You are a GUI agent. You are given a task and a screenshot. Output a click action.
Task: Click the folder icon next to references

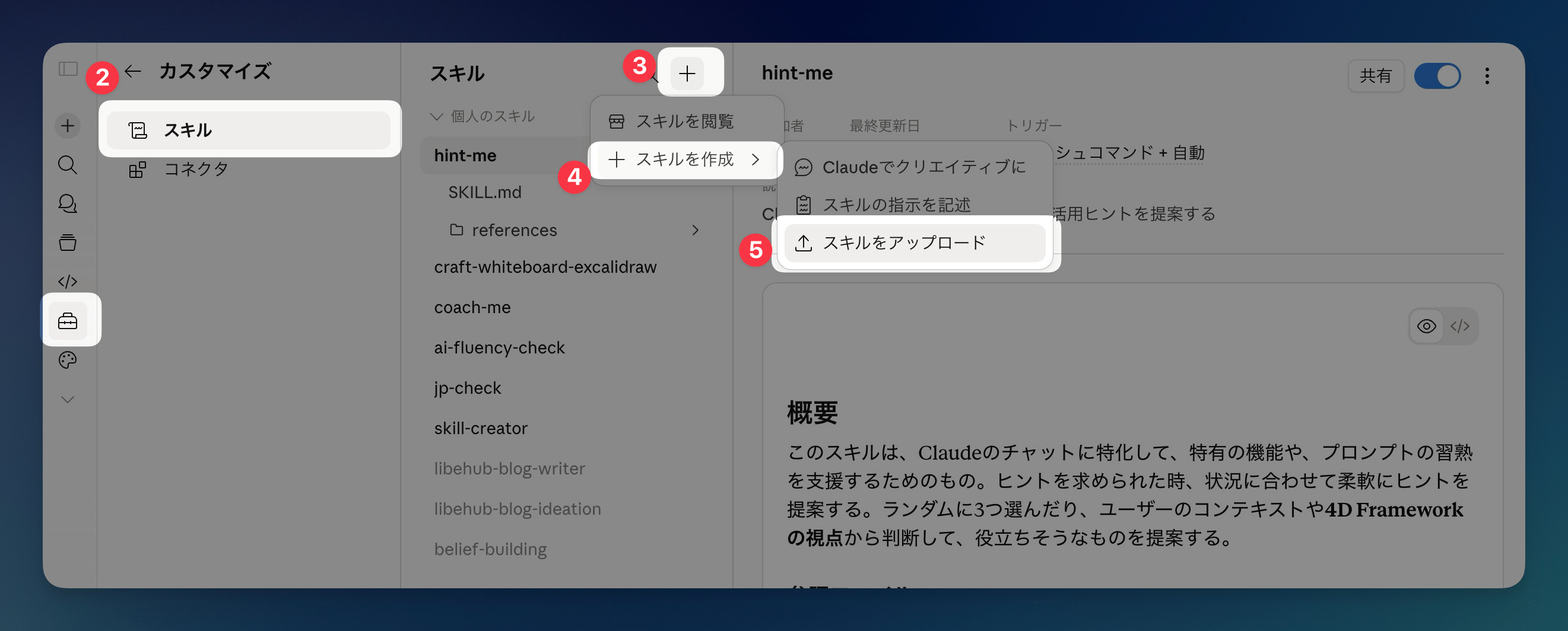click(x=456, y=230)
